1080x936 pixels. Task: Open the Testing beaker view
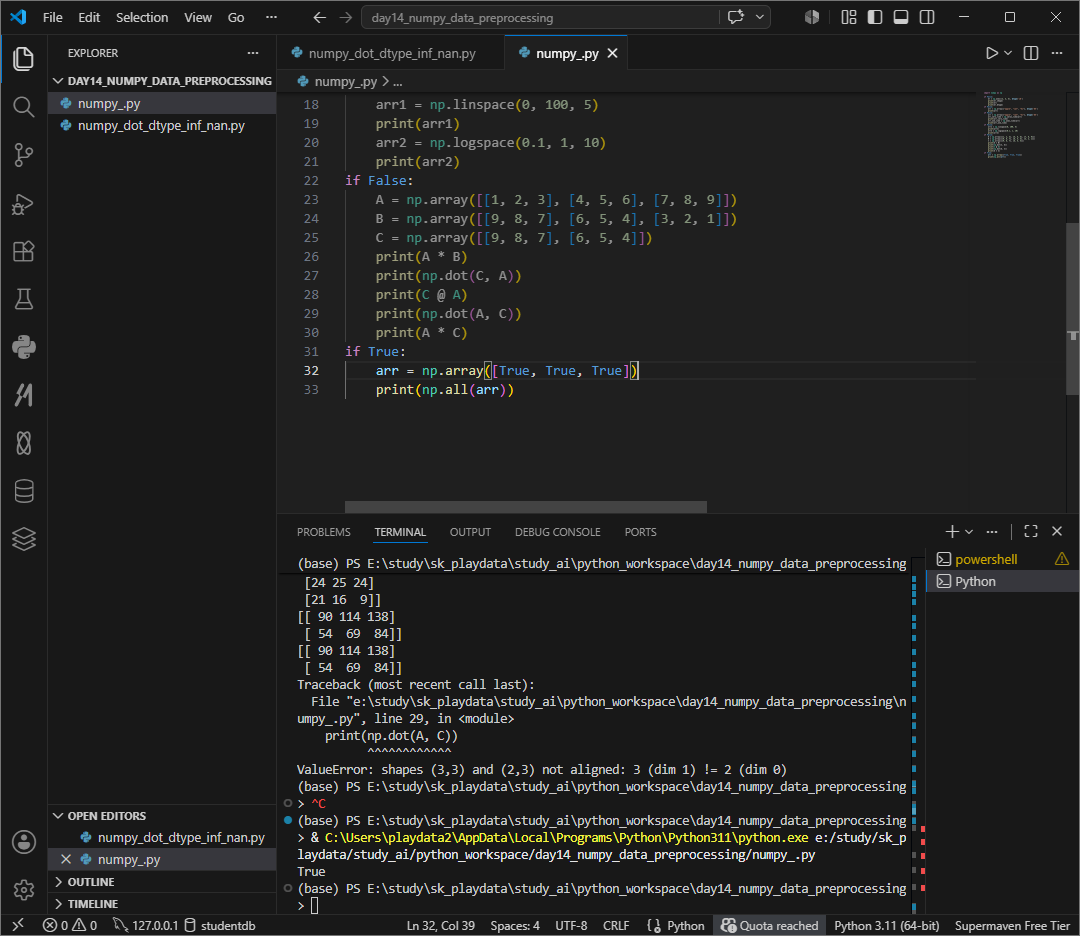tap(23, 299)
